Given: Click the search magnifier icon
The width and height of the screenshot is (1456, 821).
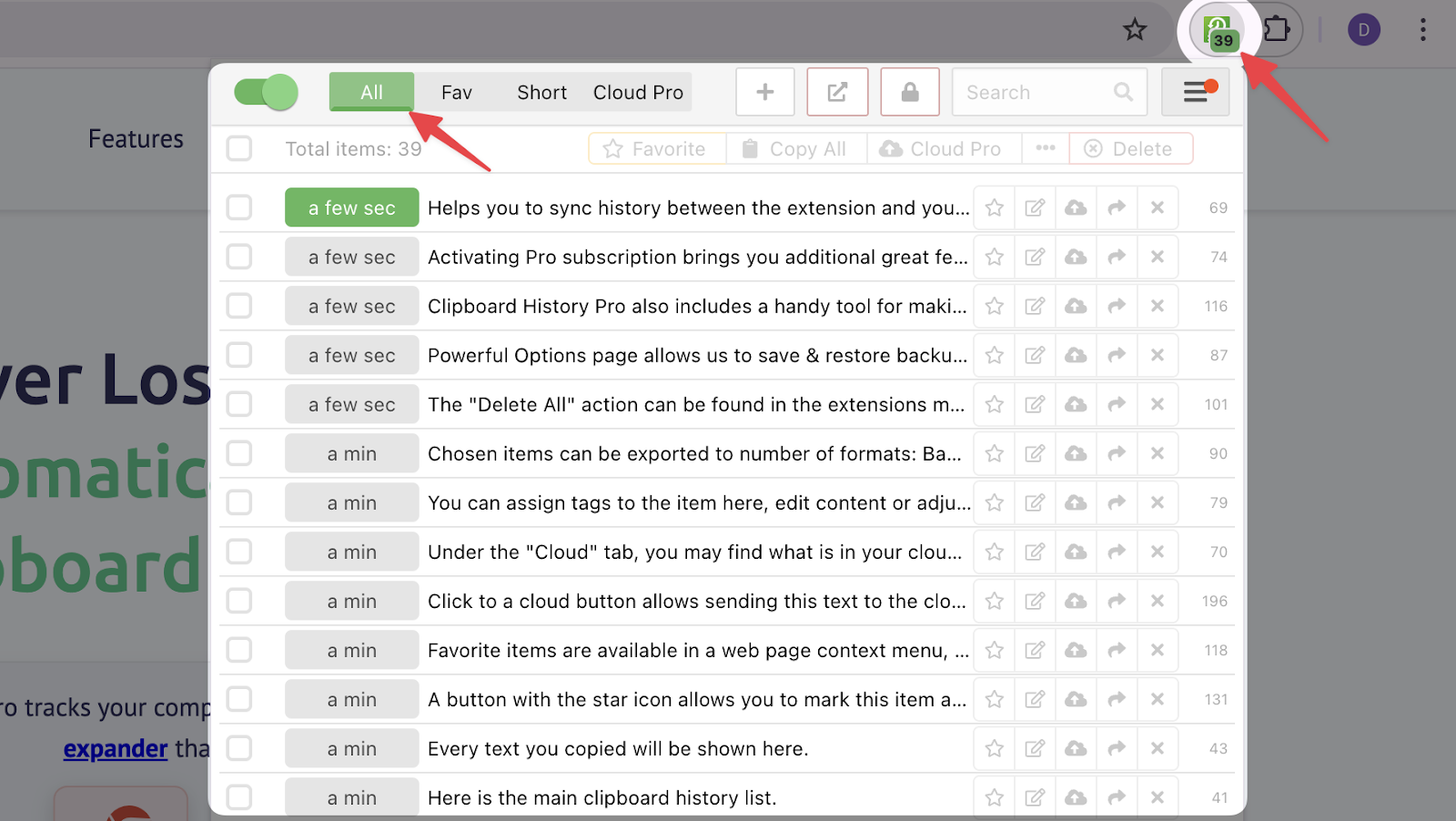Looking at the screenshot, I should coord(1123,92).
